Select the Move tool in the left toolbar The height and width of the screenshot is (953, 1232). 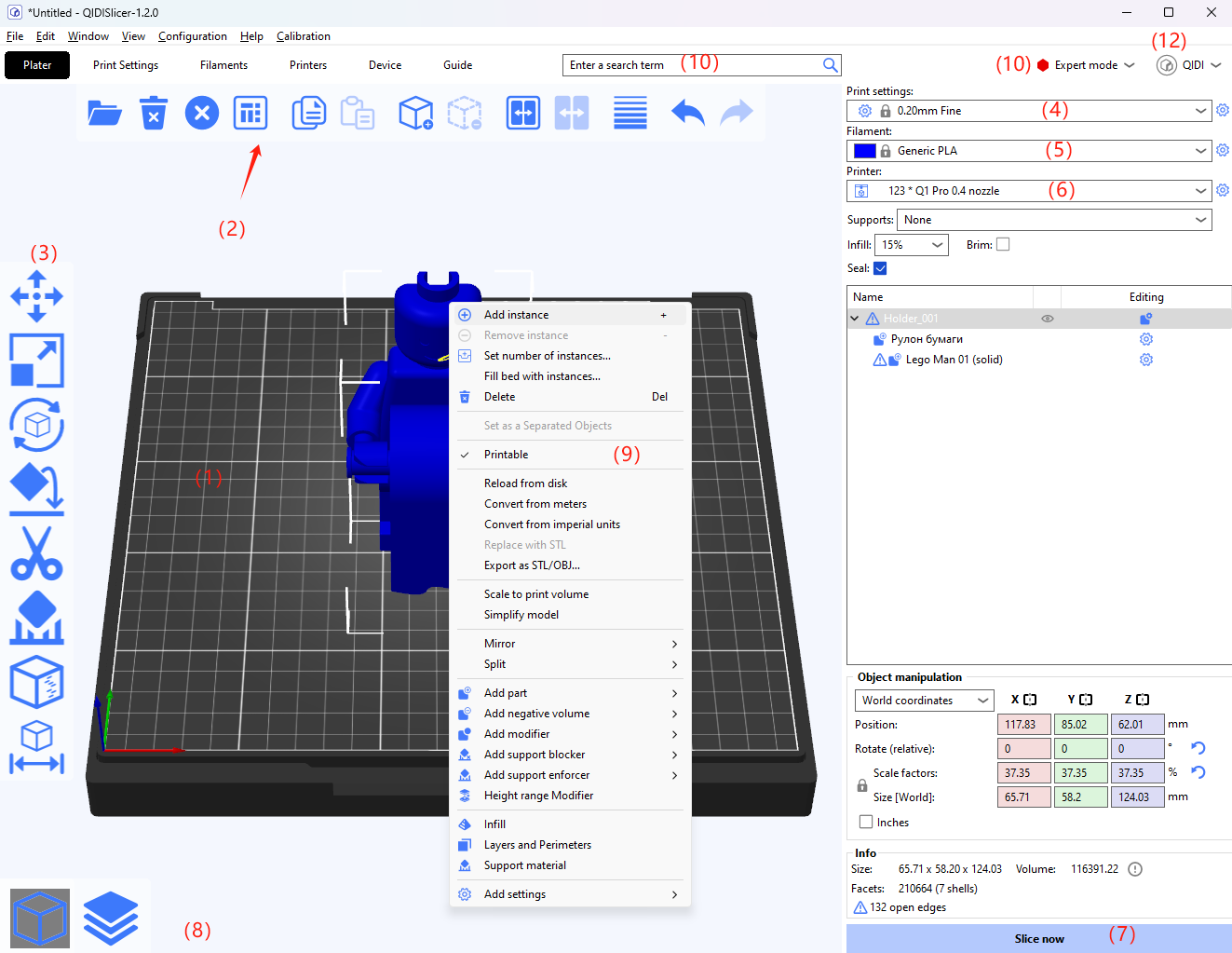point(36,296)
